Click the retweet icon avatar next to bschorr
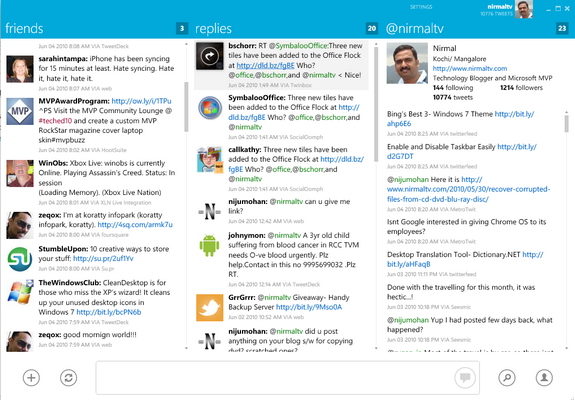Viewport: 575px width, 400px height. 209,56
